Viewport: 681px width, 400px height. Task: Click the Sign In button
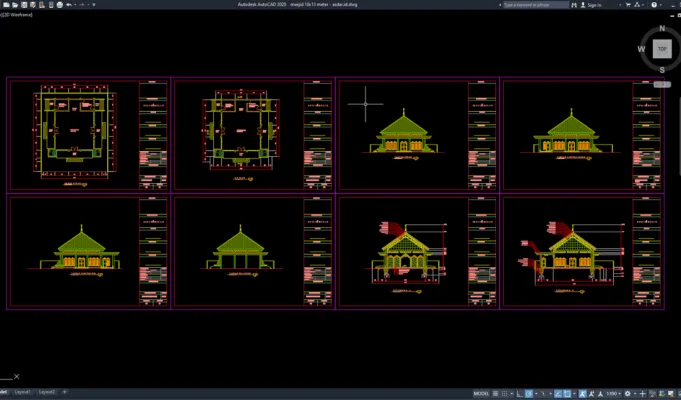591,5
